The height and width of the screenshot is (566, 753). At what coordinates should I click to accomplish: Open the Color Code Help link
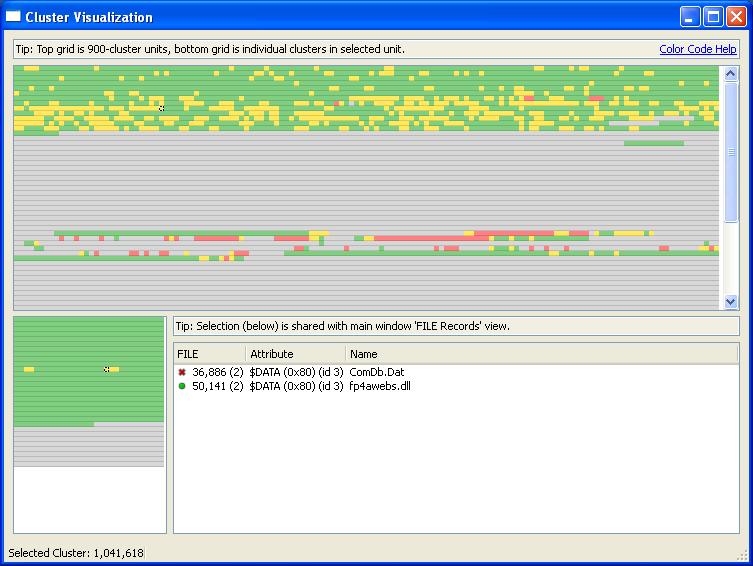tap(697, 49)
